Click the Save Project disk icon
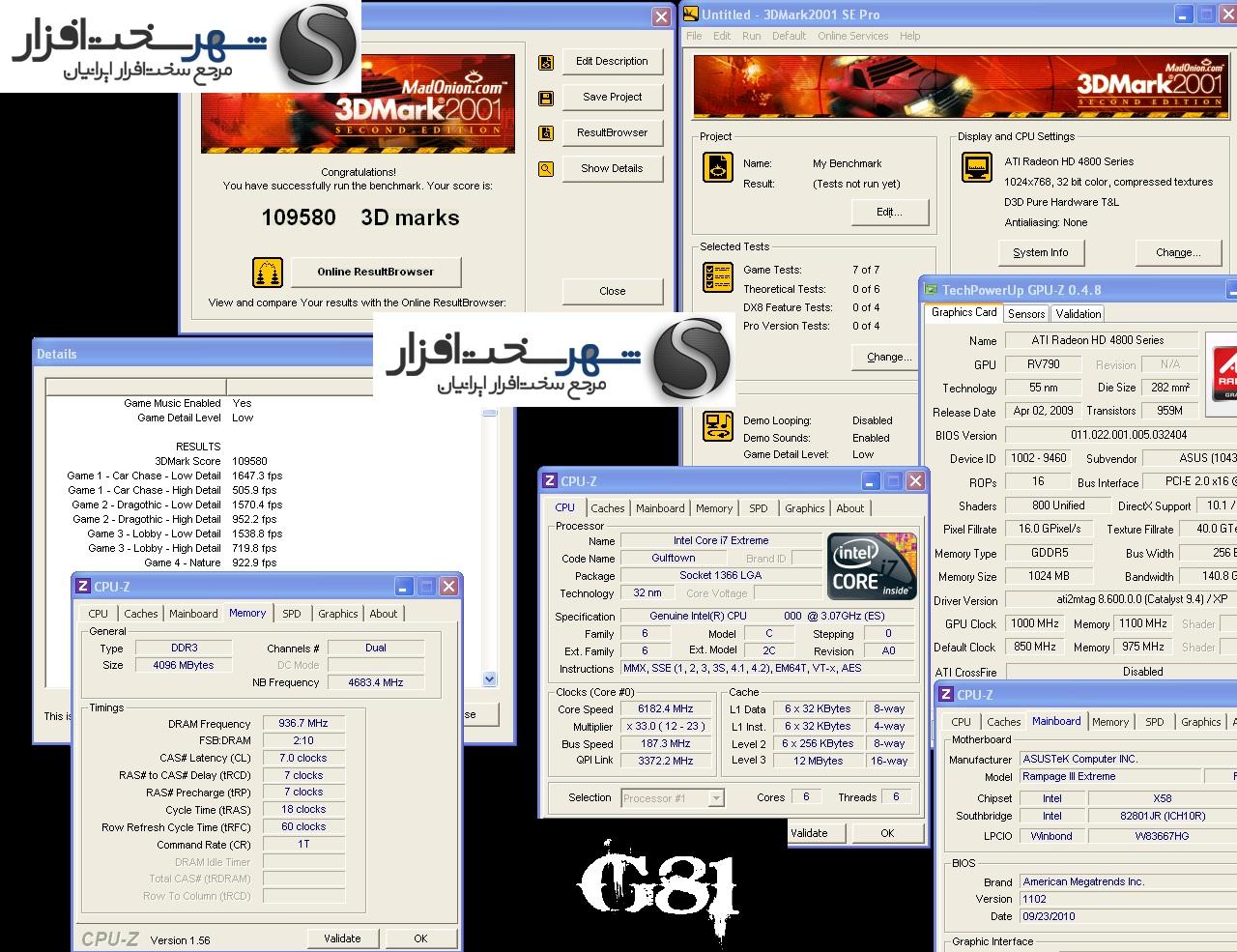The width and height of the screenshot is (1237, 952). pyautogui.click(x=546, y=99)
